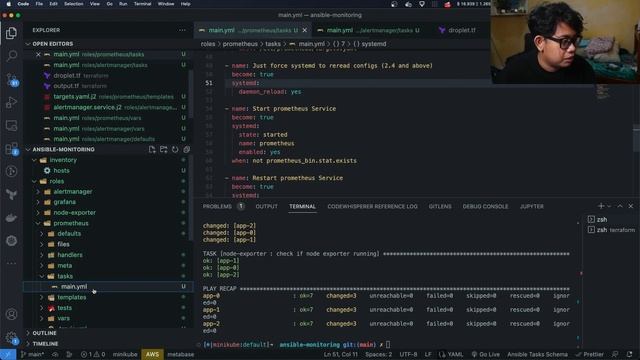Open the Extensions view icon
The height and width of the screenshot is (360, 640).
pos(11,149)
